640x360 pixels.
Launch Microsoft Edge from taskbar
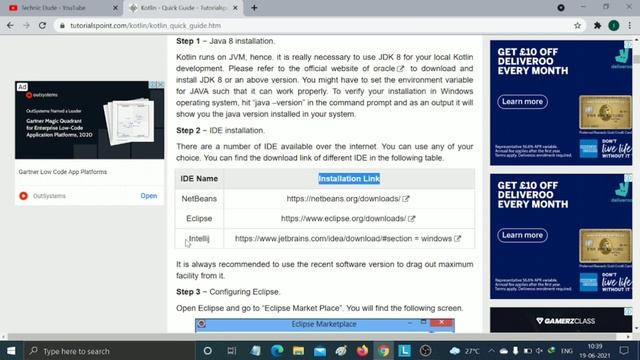(277, 351)
